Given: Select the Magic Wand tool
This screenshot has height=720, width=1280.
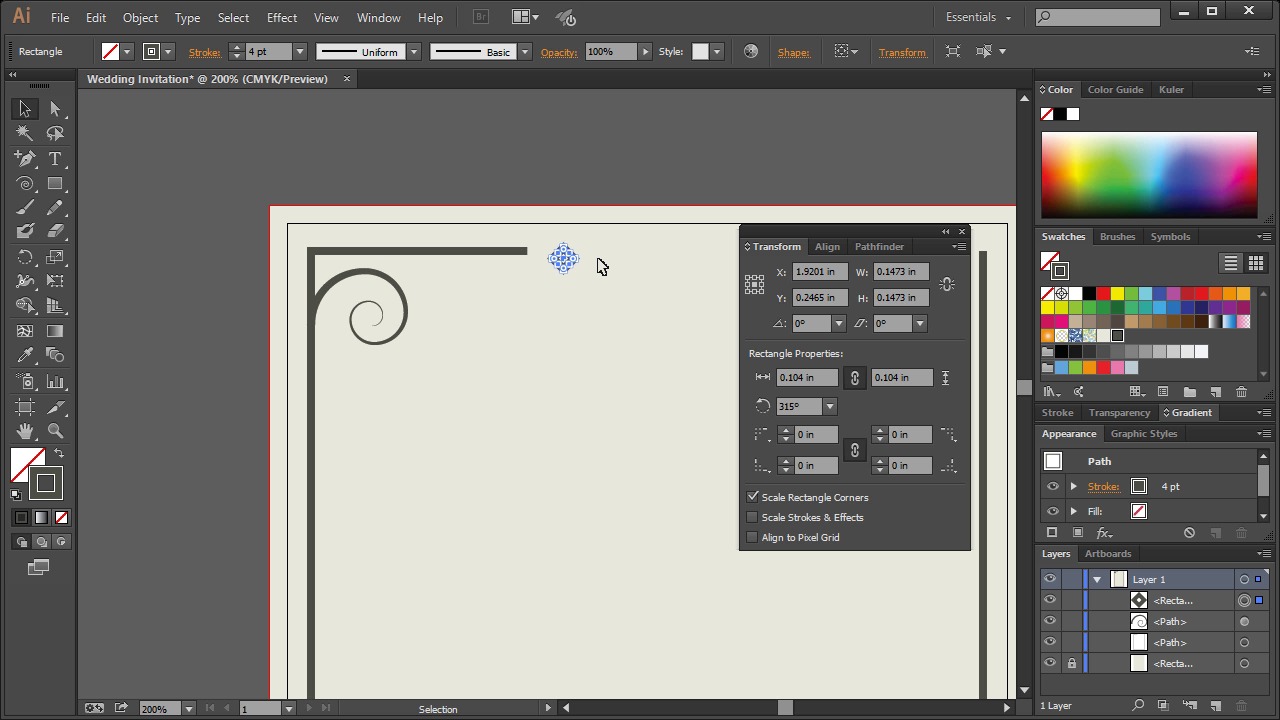Looking at the screenshot, I should point(25,134).
